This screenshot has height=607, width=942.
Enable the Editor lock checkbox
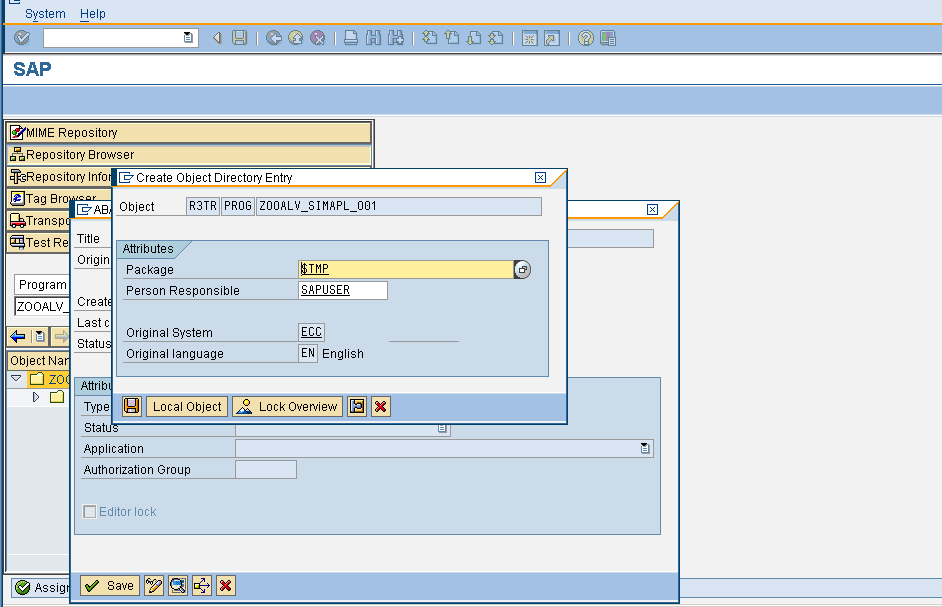pyautogui.click(x=89, y=511)
